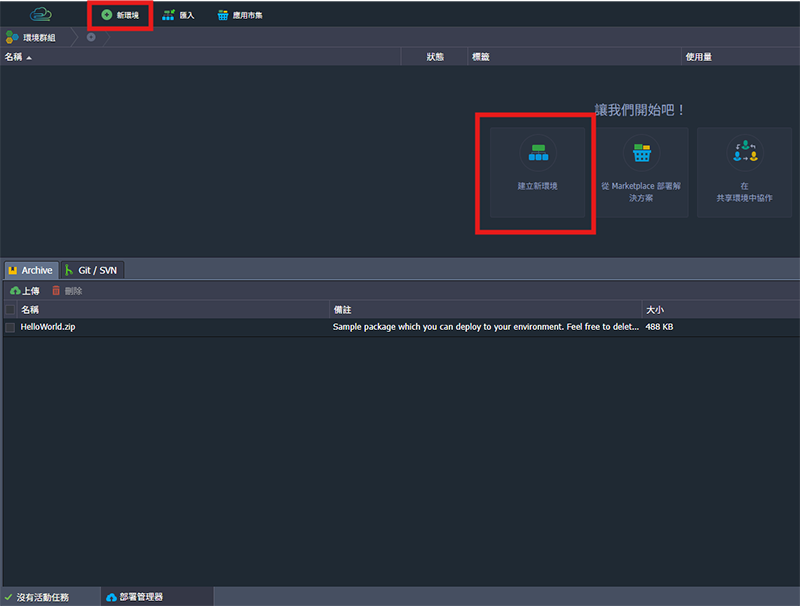This screenshot has width=800, height=606.
Task: Click the 環境群組 icon in breadcrumb
Action: (x=12, y=38)
